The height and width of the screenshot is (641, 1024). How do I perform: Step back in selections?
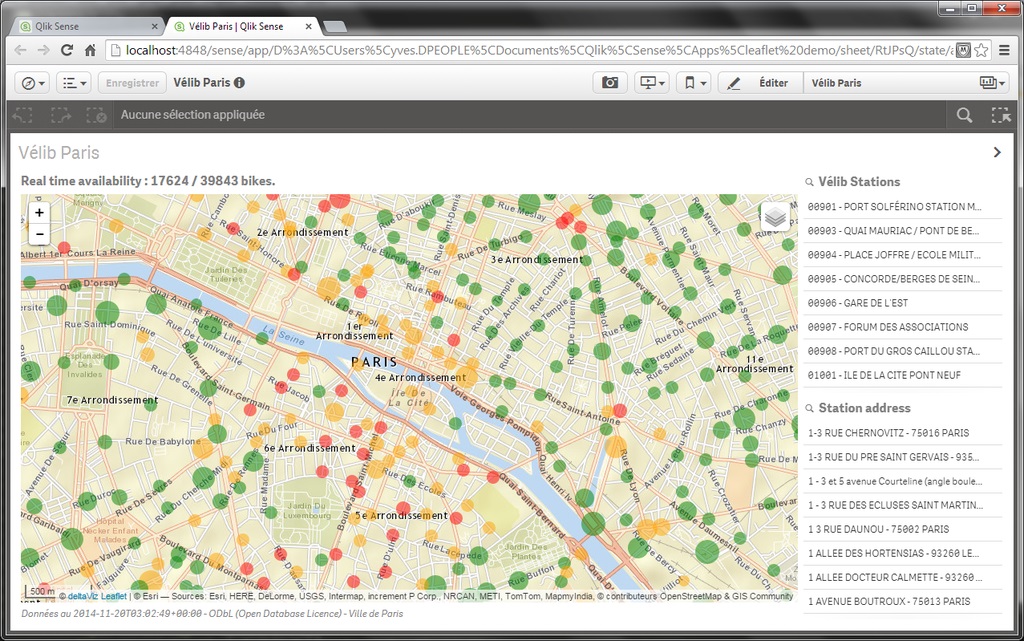pos(23,115)
